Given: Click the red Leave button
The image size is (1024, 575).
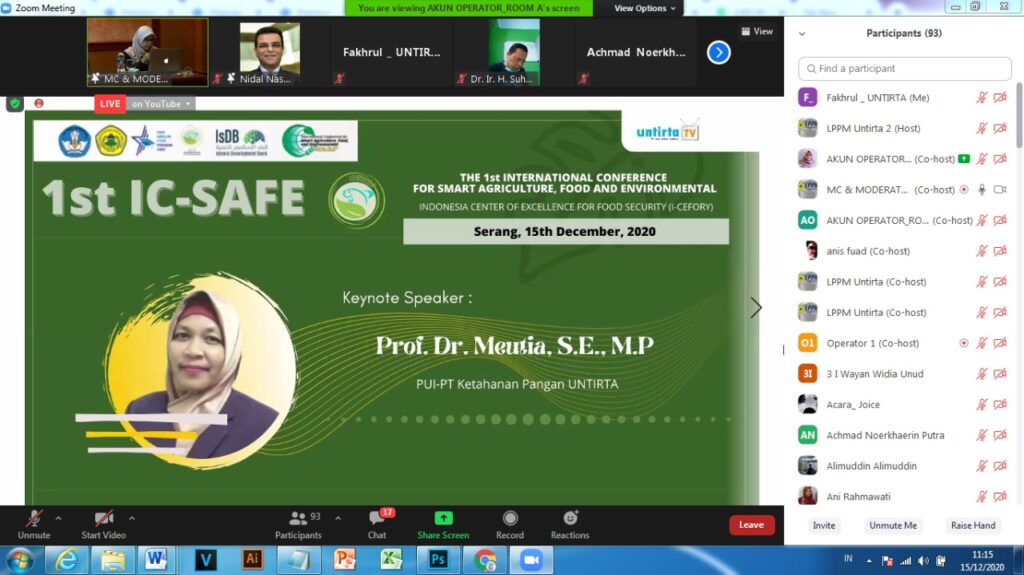Looking at the screenshot, I should 751,525.
